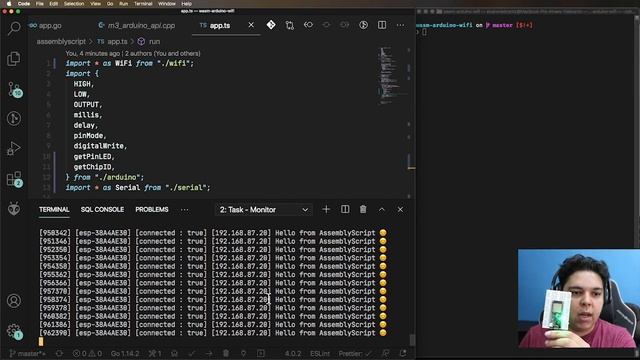Click the Go 1.14.2 version in status bar

[125, 353]
